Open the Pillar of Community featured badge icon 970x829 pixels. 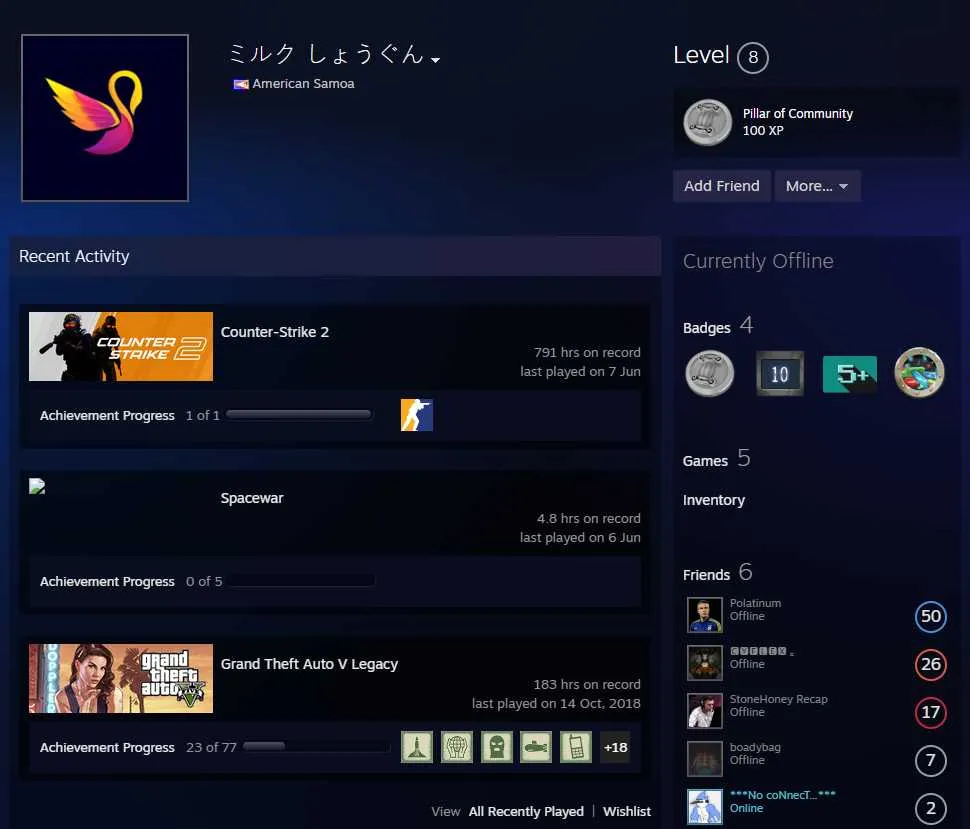[707, 122]
